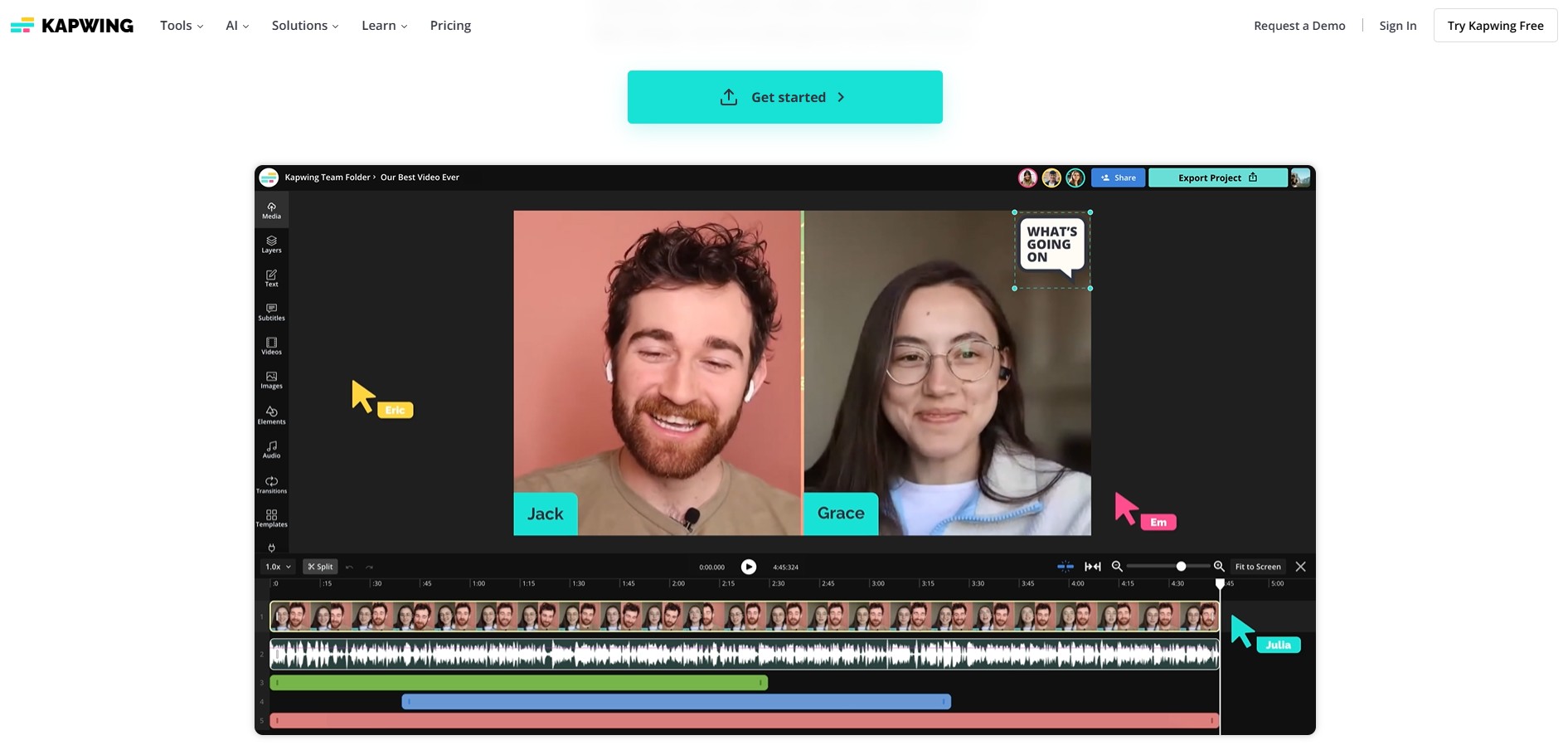Click Fit to Screen button
The width and height of the screenshot is (1568, 745).
point(1258,567)
